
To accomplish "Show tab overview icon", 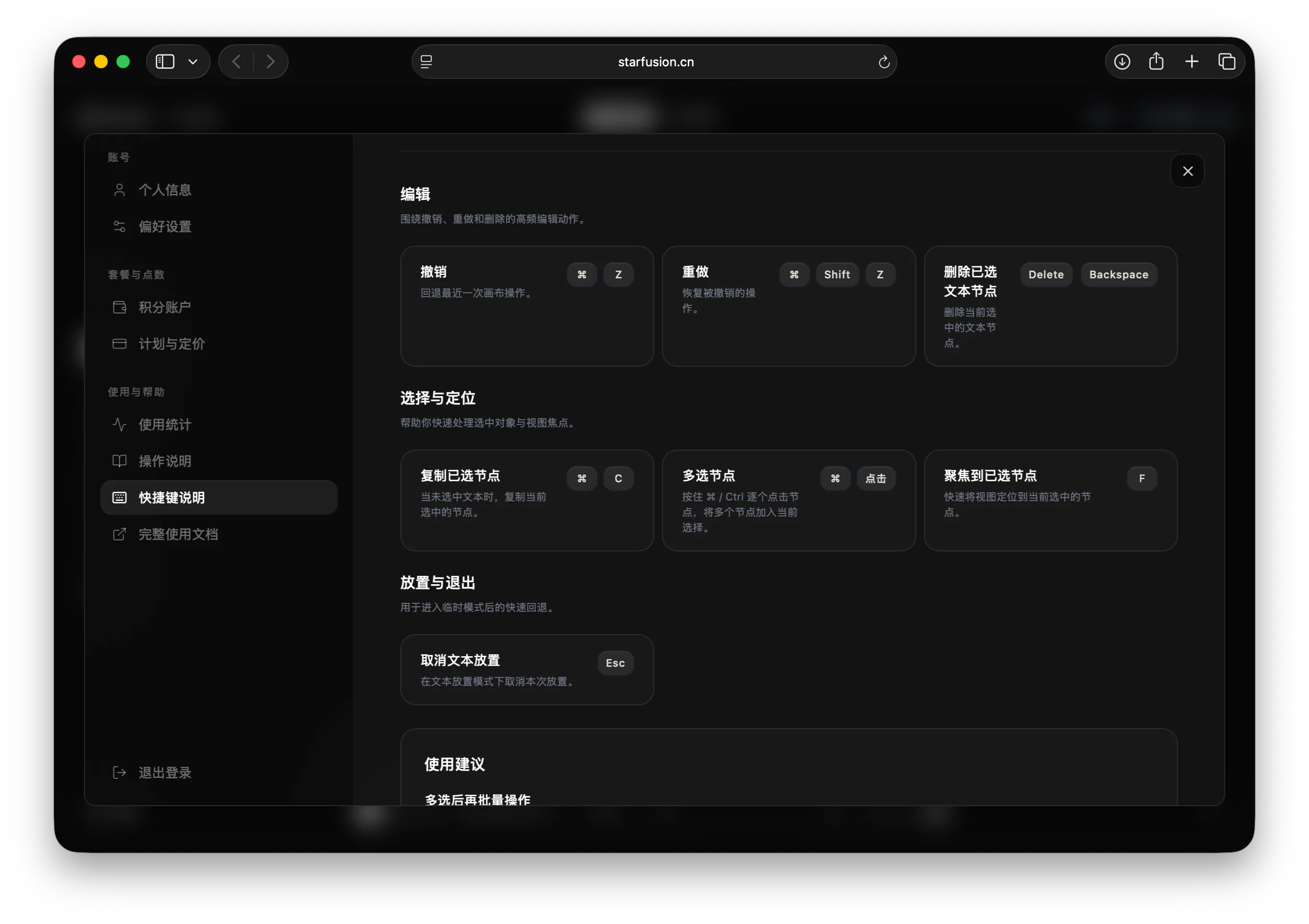I will (x=1227, y=62).
